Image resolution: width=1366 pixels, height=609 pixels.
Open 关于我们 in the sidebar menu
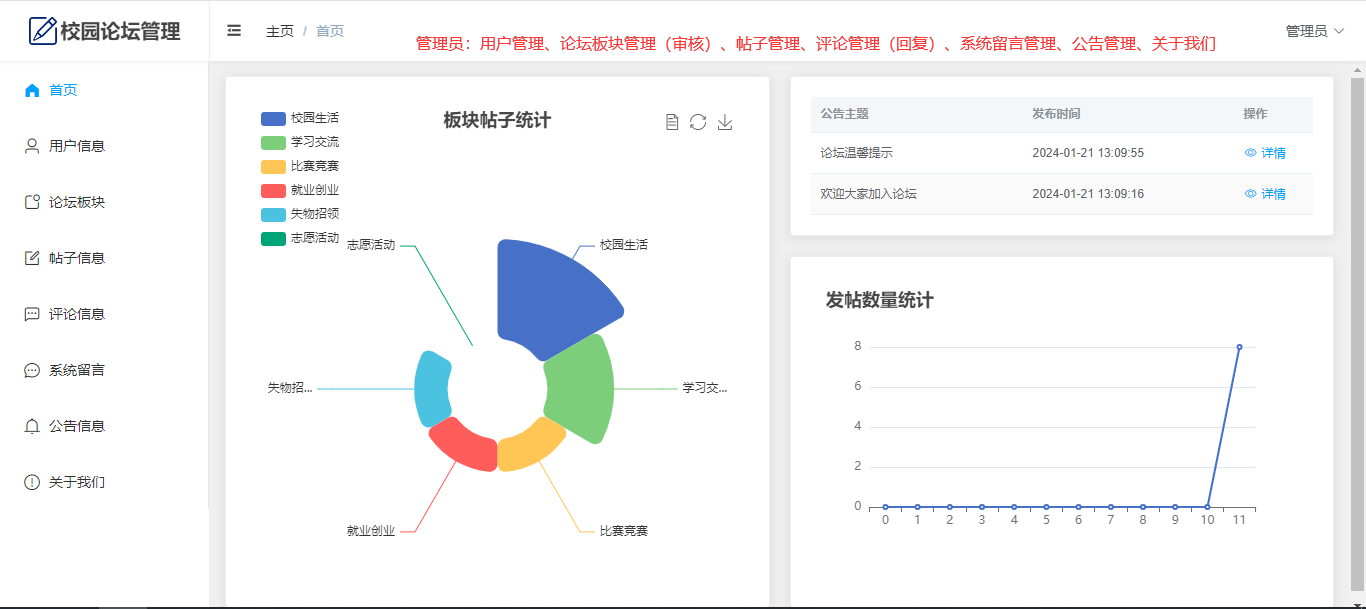104,482
